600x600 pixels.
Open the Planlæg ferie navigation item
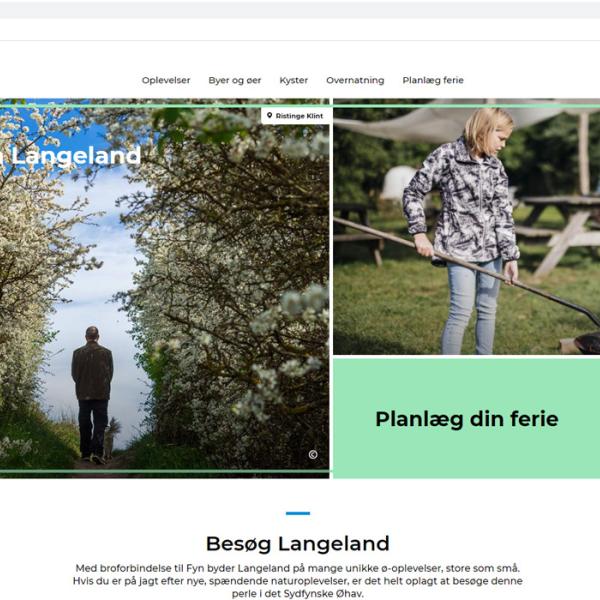pos(433,80)
